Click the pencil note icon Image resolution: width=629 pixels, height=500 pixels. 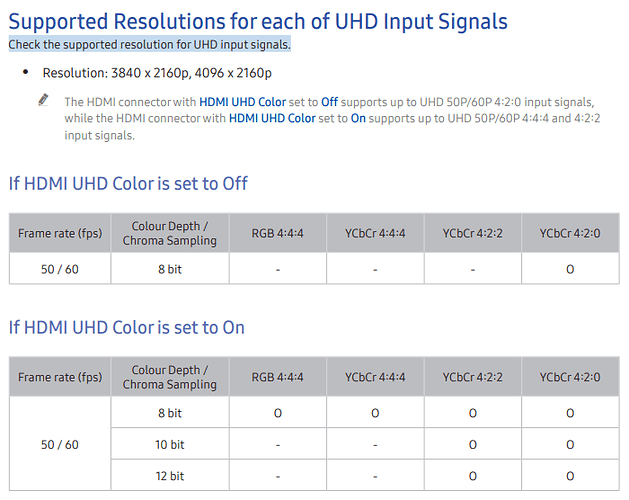[x=43, y=100]
